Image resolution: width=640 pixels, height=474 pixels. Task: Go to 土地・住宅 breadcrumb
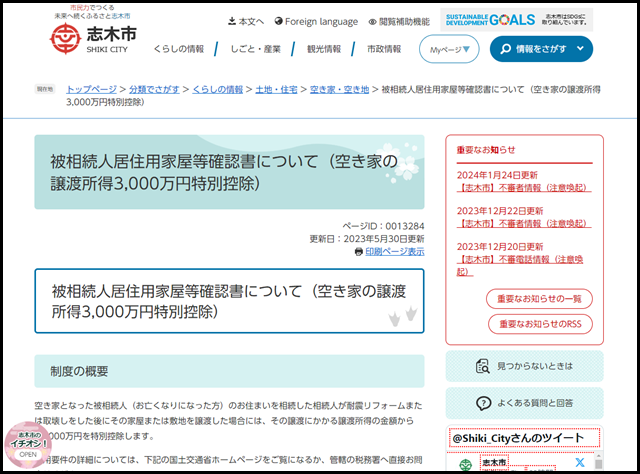pos(276,89)
